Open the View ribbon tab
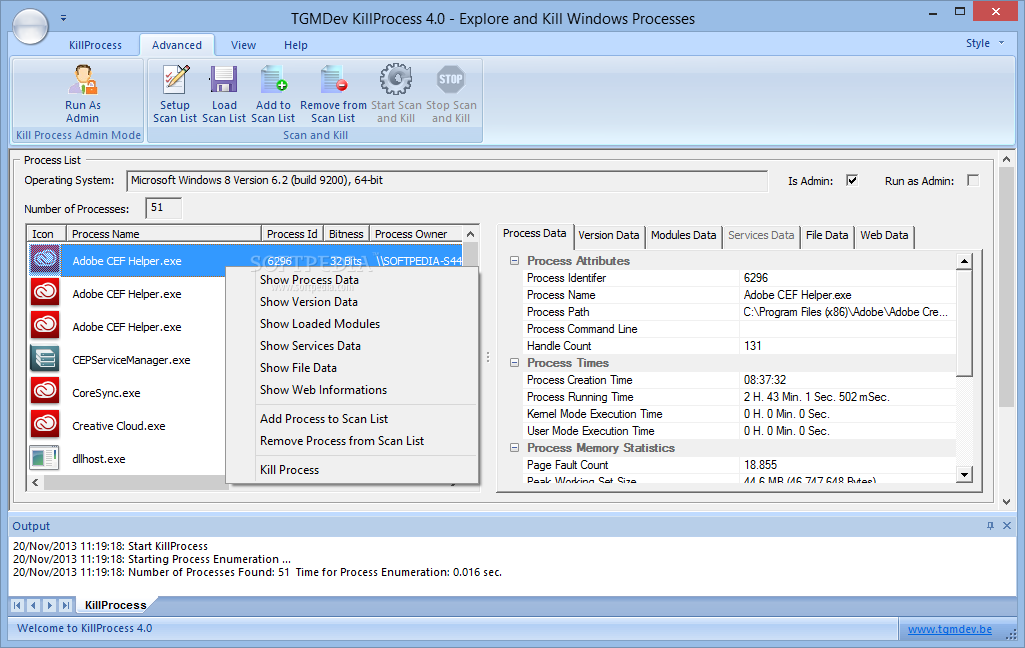Image resolution: width=1025 pixels, height=648 pixels. (x=243, y=45)
